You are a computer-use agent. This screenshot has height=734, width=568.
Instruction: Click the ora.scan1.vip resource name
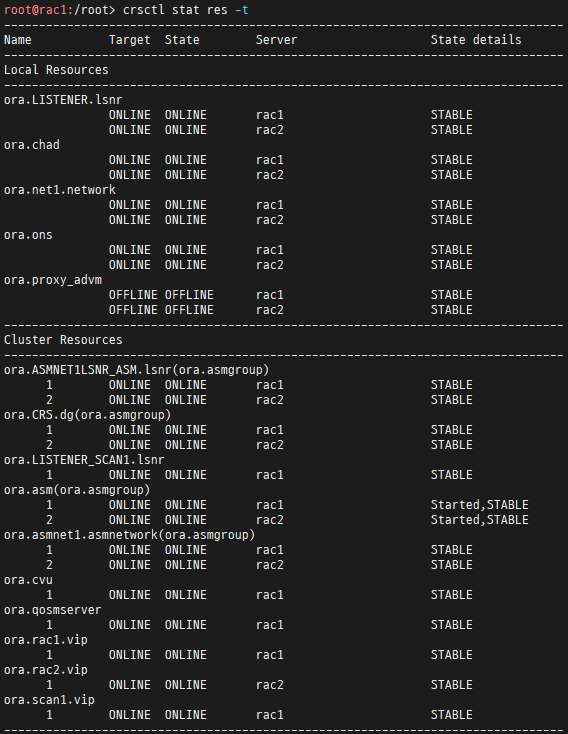[x=49, y=699]
